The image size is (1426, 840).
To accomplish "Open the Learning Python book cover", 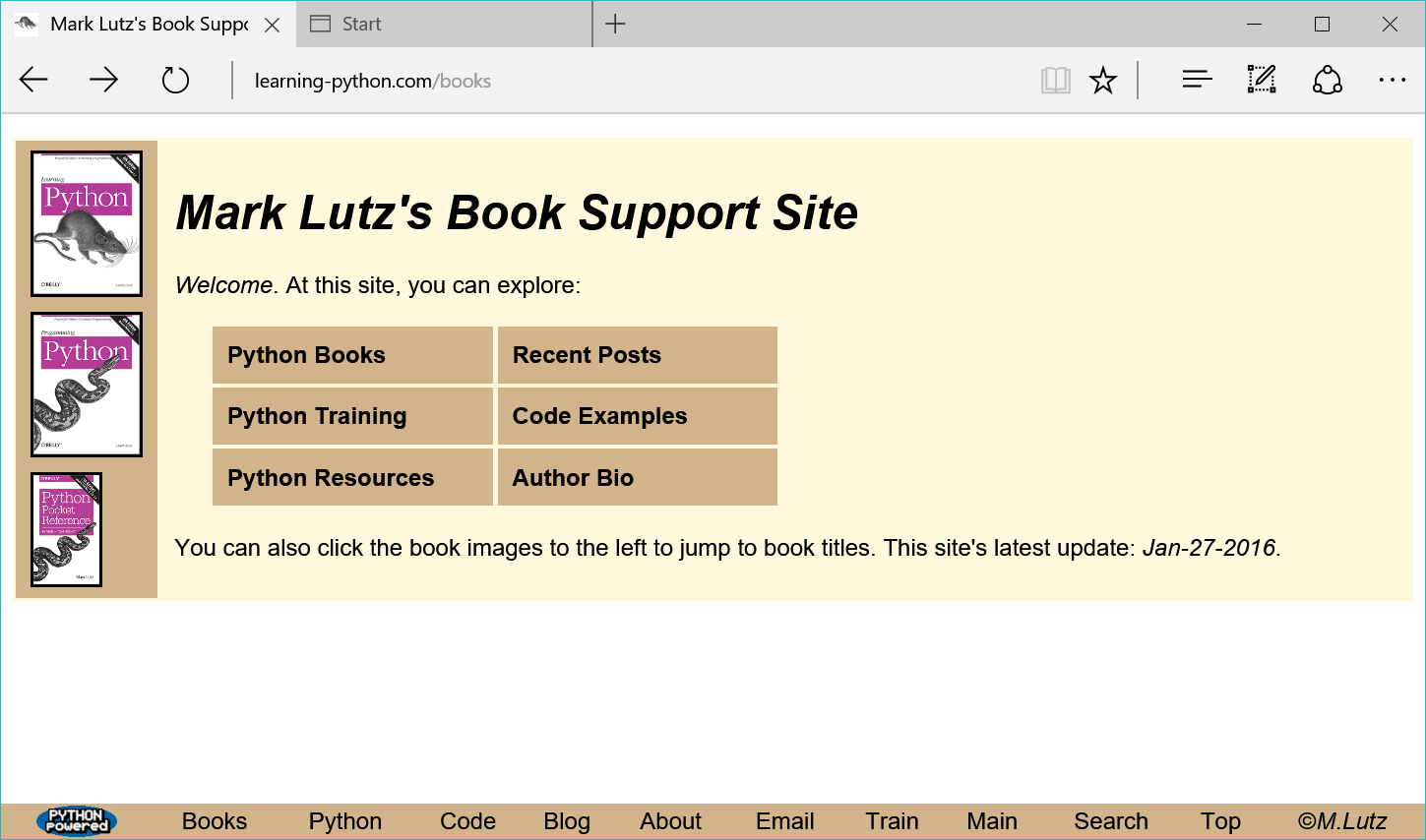I will [x=87, y=224].
